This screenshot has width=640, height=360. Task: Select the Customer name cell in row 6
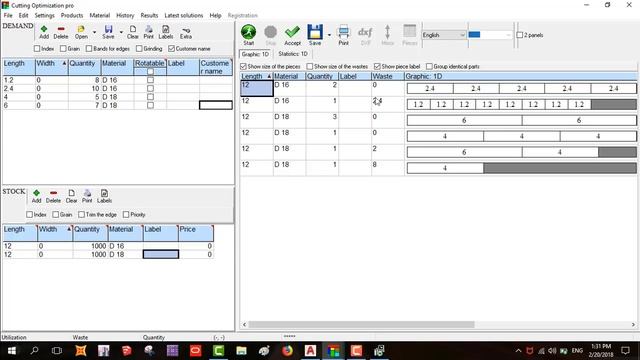[216, 105]
